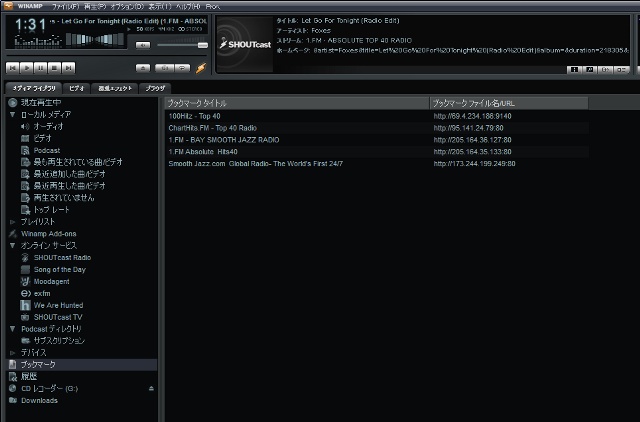Open the 表示 menu

(160, 7)
